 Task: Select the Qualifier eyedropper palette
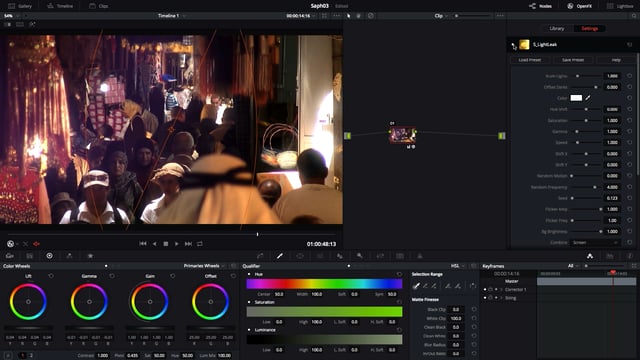(x=280, y=256)
